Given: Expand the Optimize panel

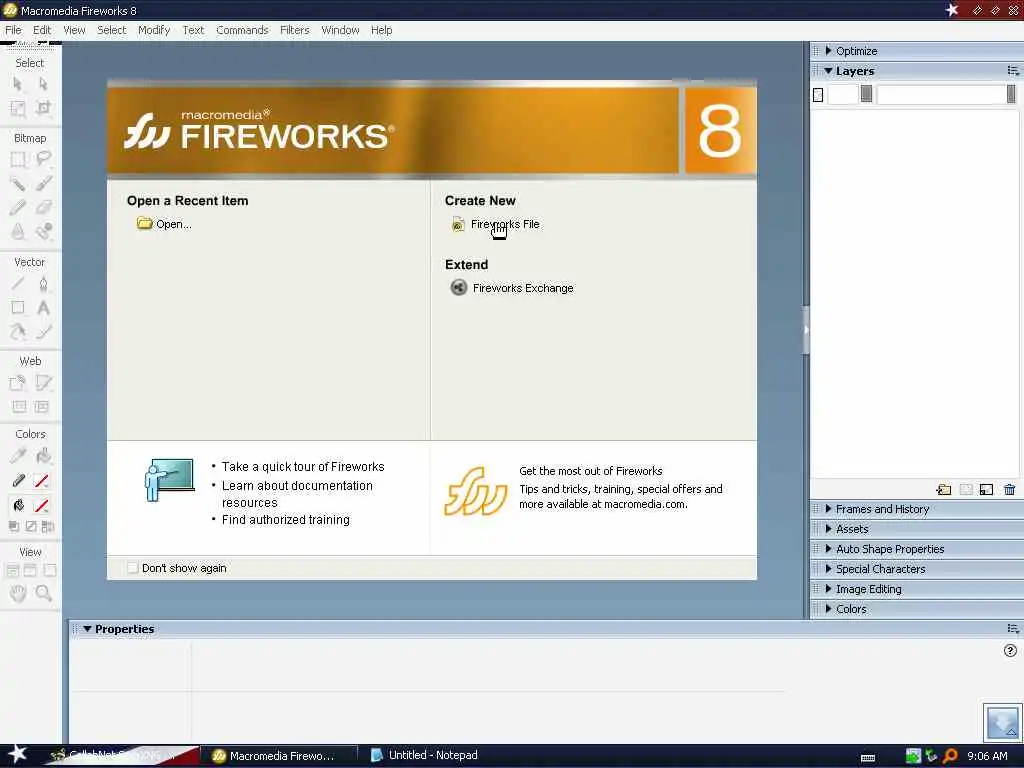Looking at the screenshot, I should 829,51.
